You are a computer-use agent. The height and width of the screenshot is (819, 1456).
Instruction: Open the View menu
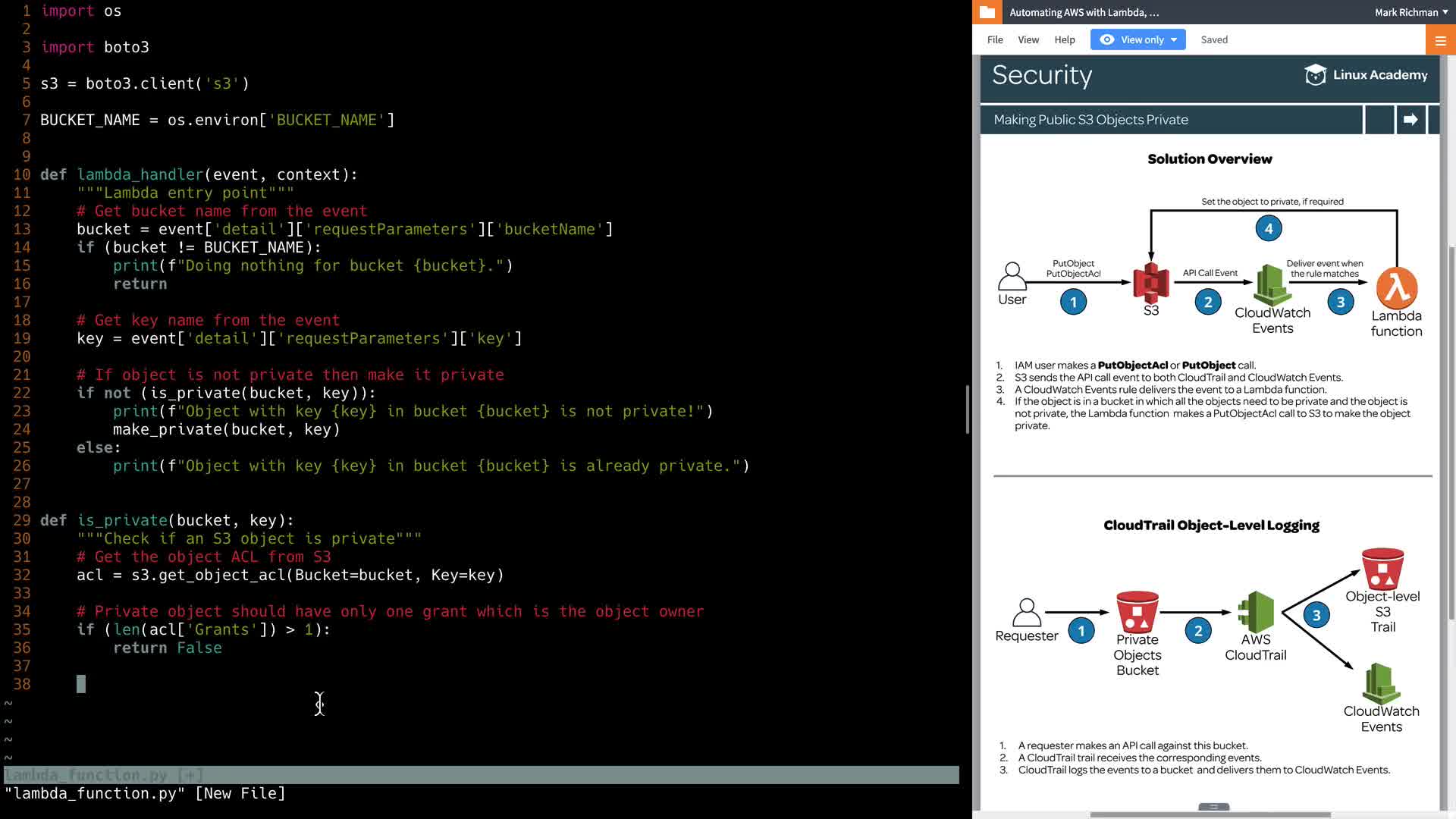coord(1028,40)
